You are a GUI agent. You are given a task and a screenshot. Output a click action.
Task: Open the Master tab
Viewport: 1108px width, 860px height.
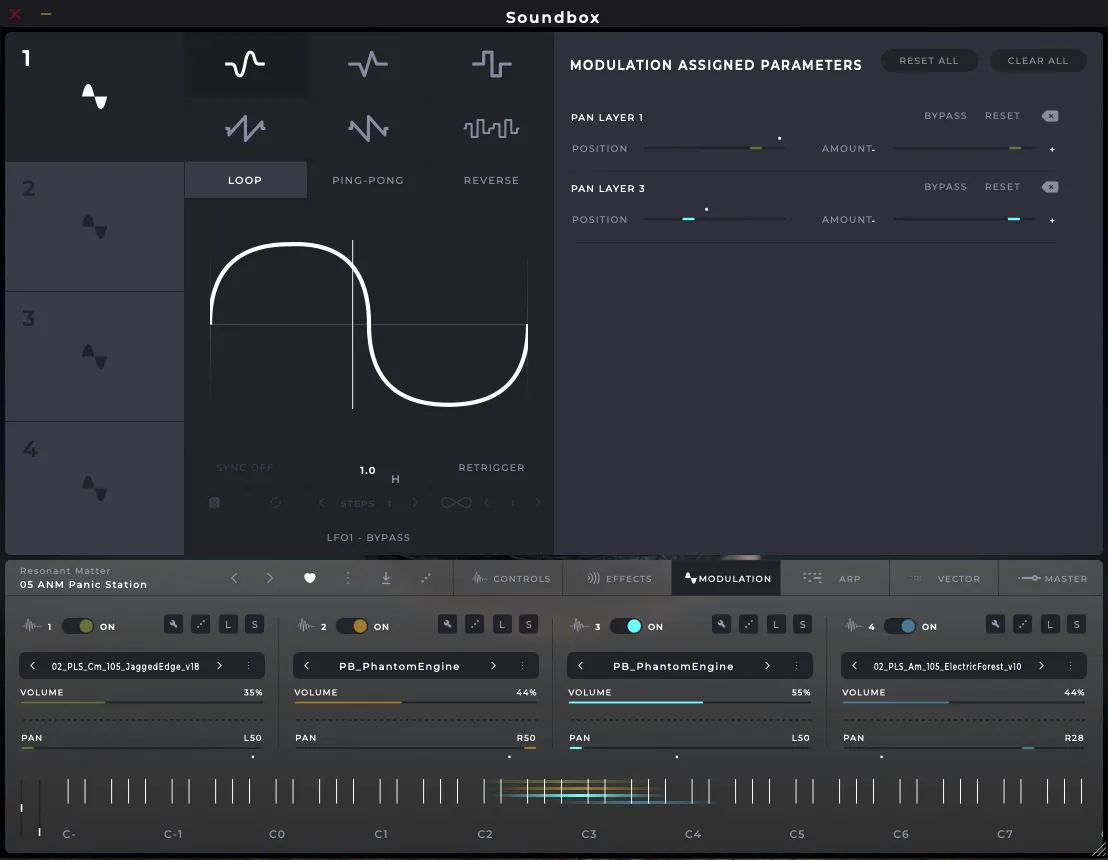pos(1052,578)
